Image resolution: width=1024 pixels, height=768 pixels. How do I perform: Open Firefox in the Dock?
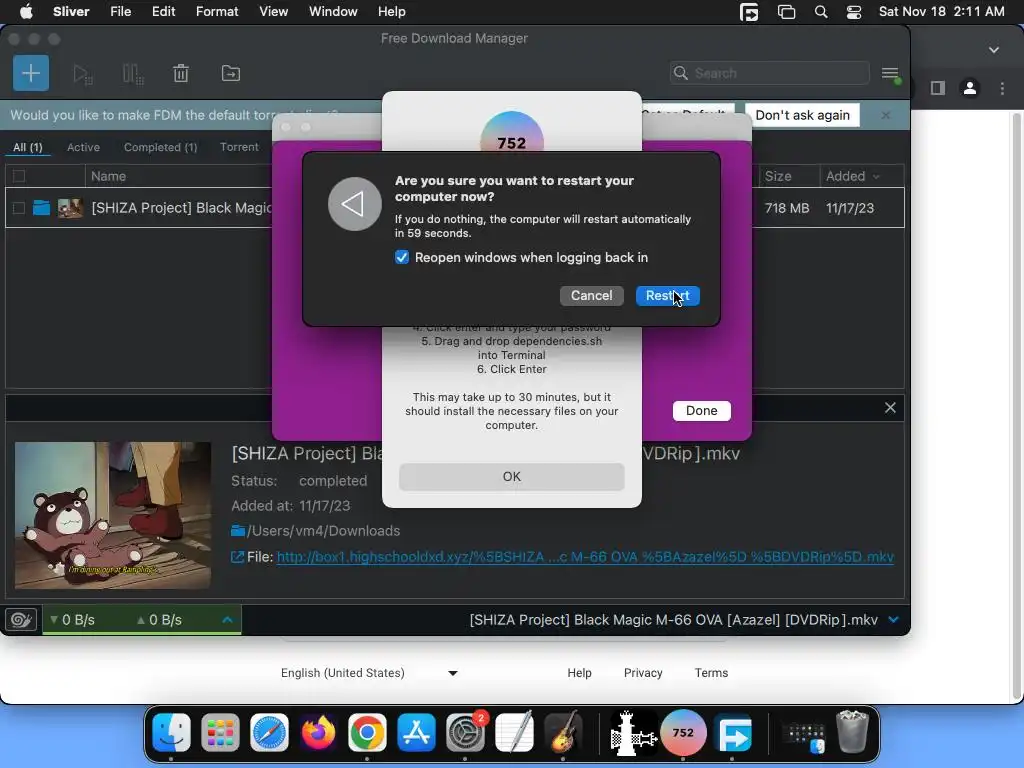(x=318, y=733)
